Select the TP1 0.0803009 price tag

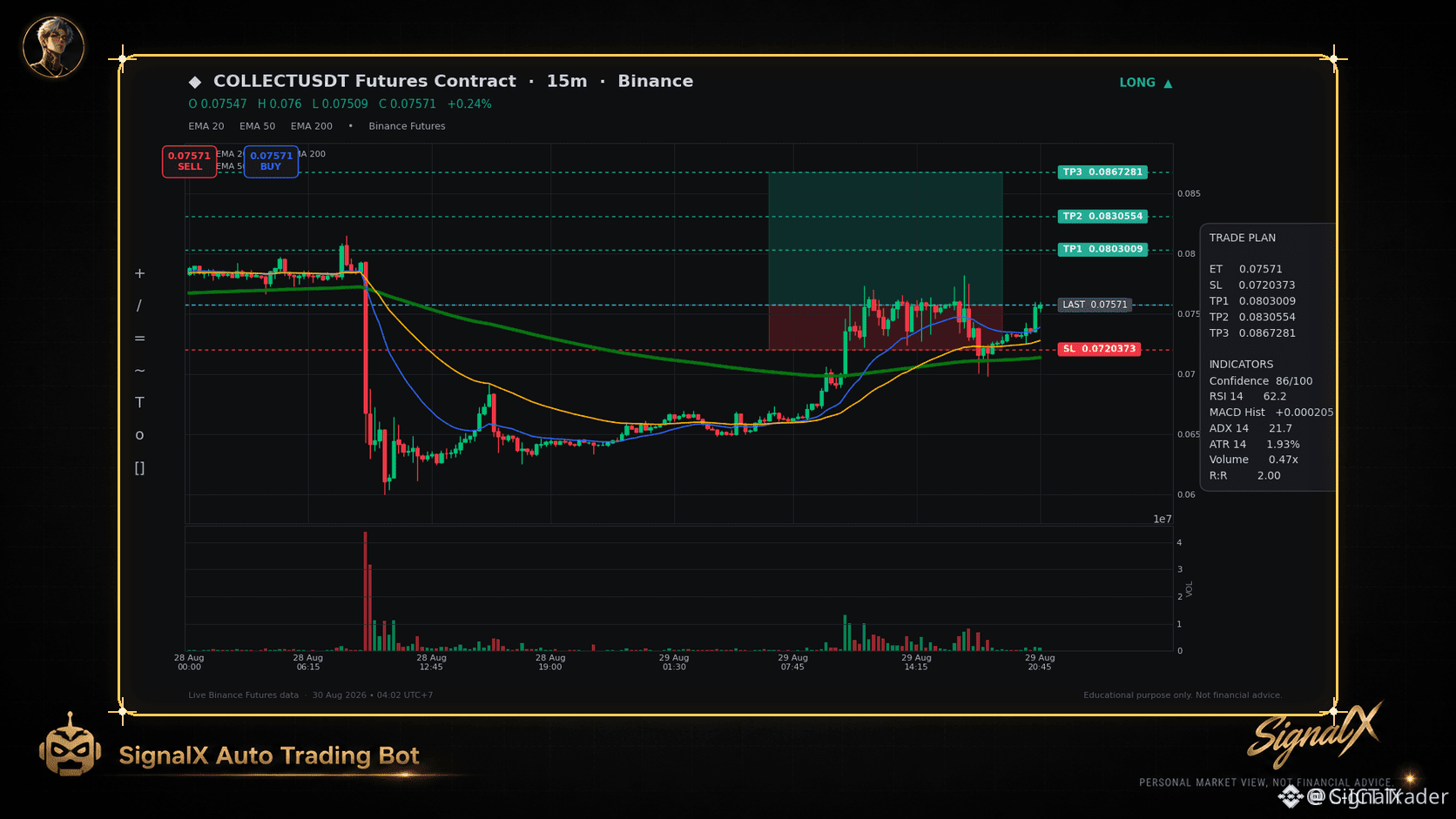[1102, 249]
